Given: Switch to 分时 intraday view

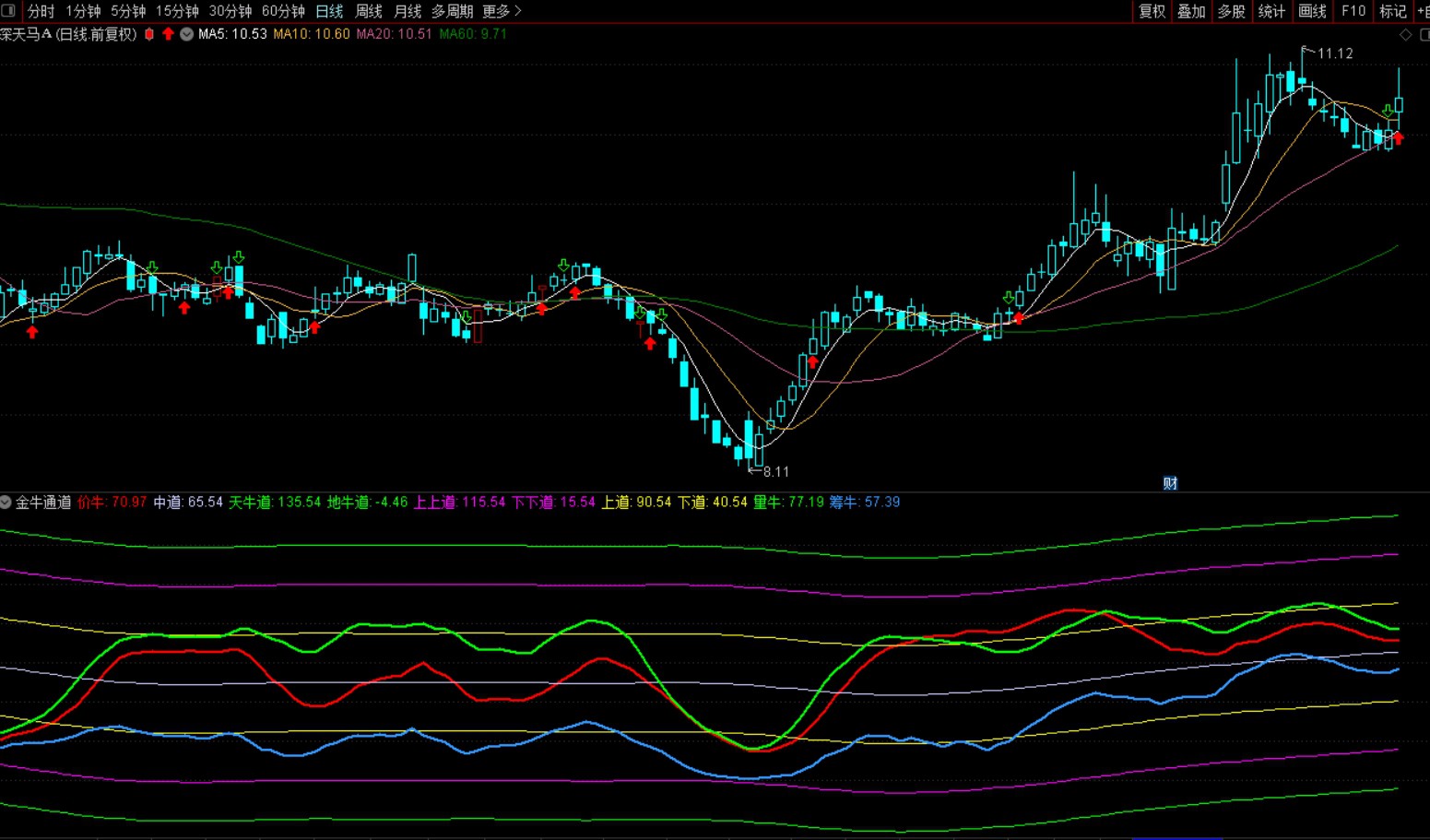Looking at the screenshot, I should 41,11.
